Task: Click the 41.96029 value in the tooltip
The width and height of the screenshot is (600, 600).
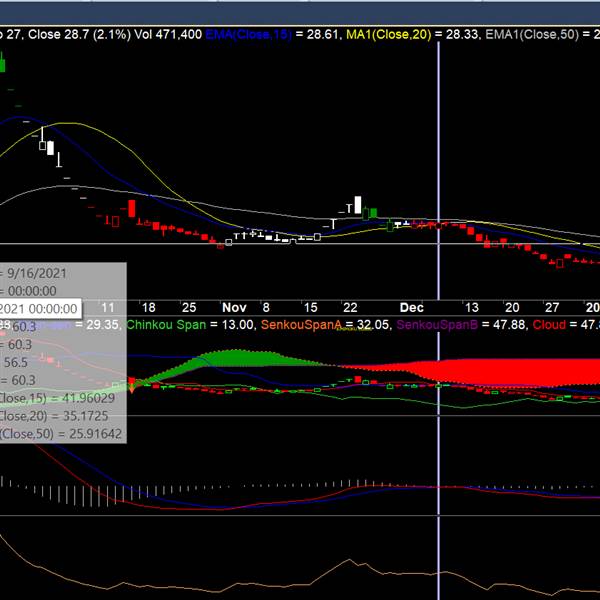Action: (87, 398)
